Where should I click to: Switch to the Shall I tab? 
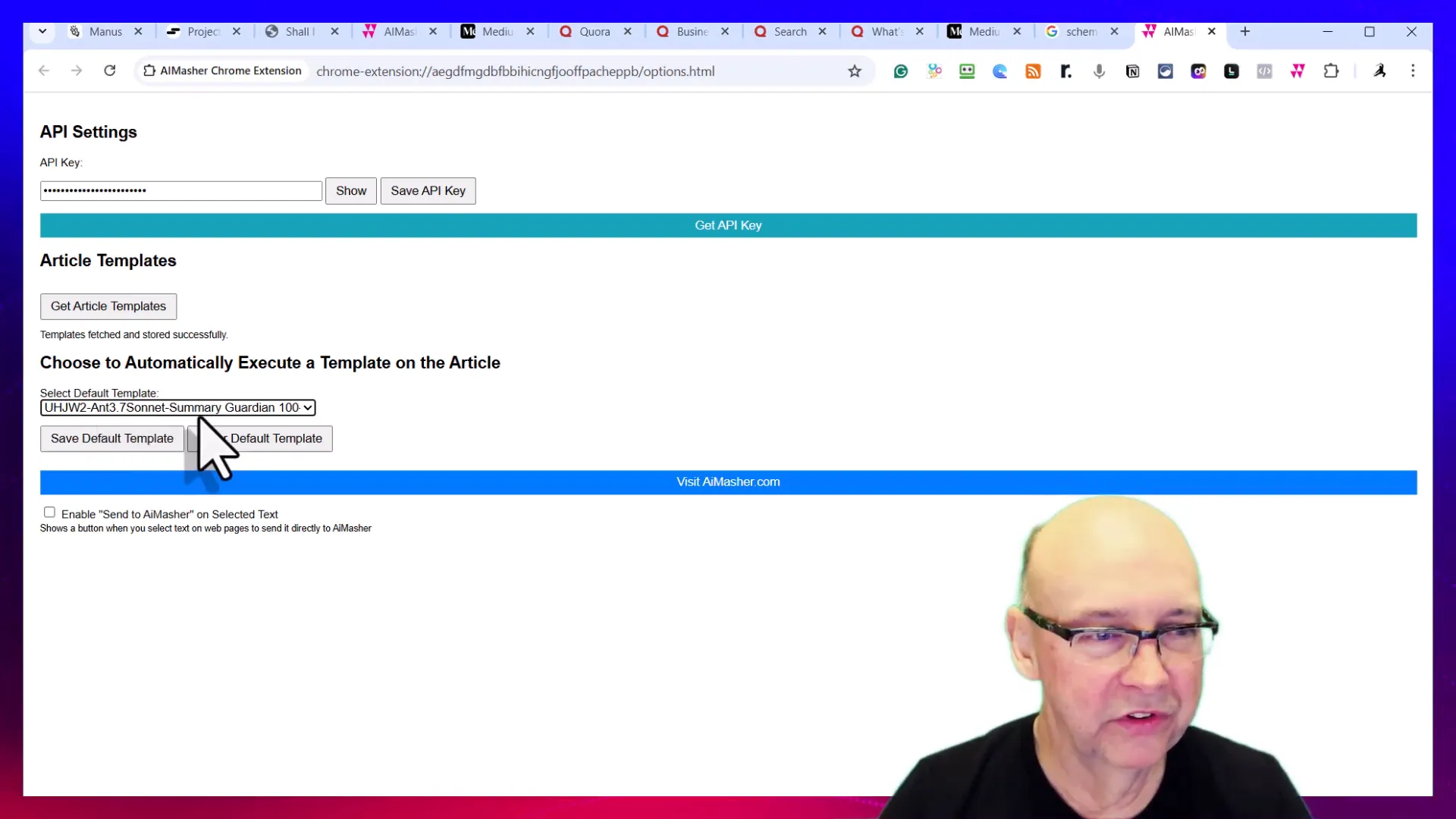[300, 31]
